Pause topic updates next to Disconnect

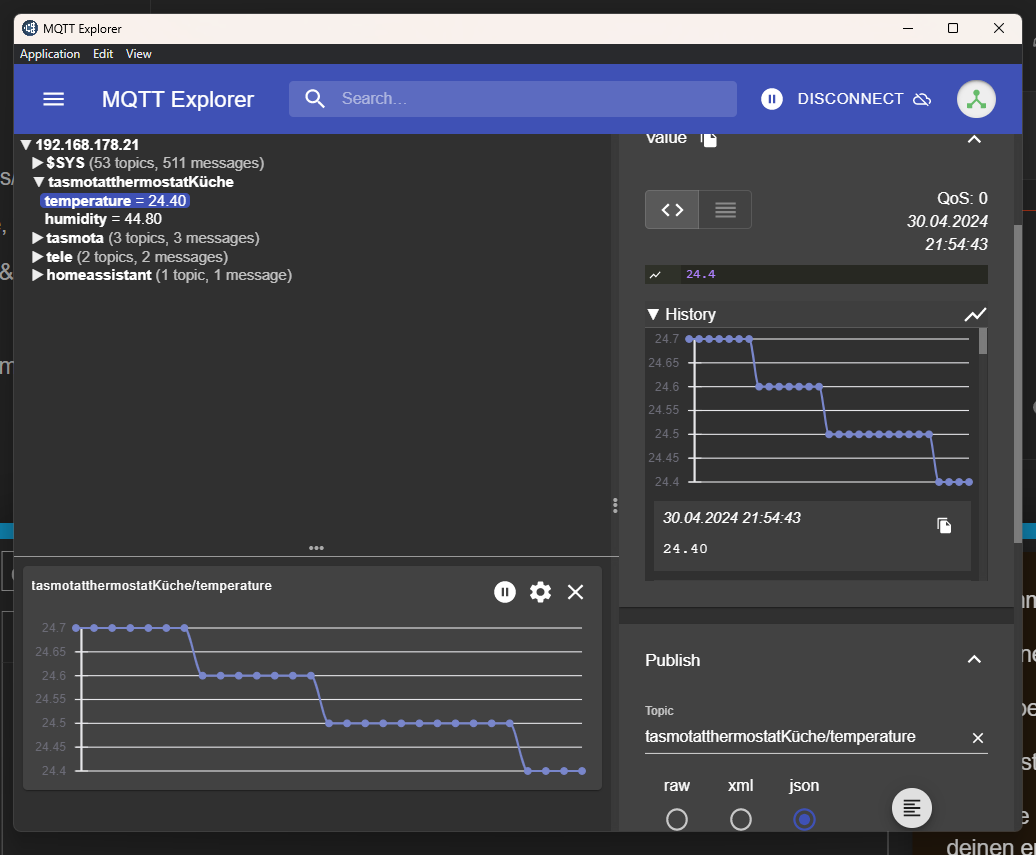click(771, 99)
